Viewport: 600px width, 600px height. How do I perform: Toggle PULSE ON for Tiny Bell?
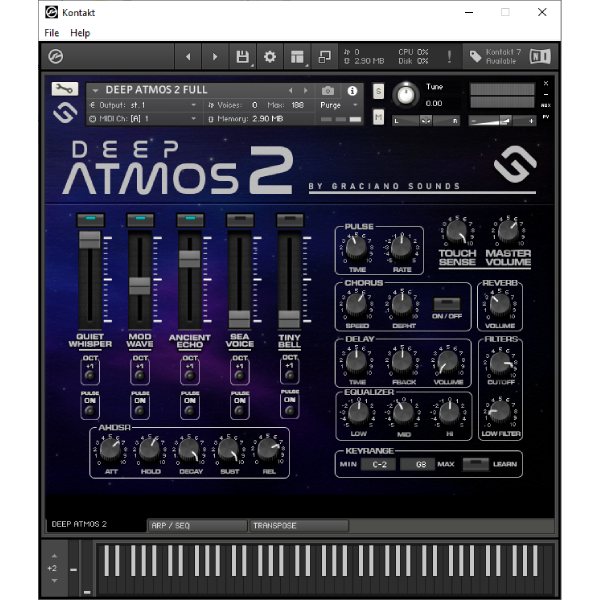click(290, 411)
